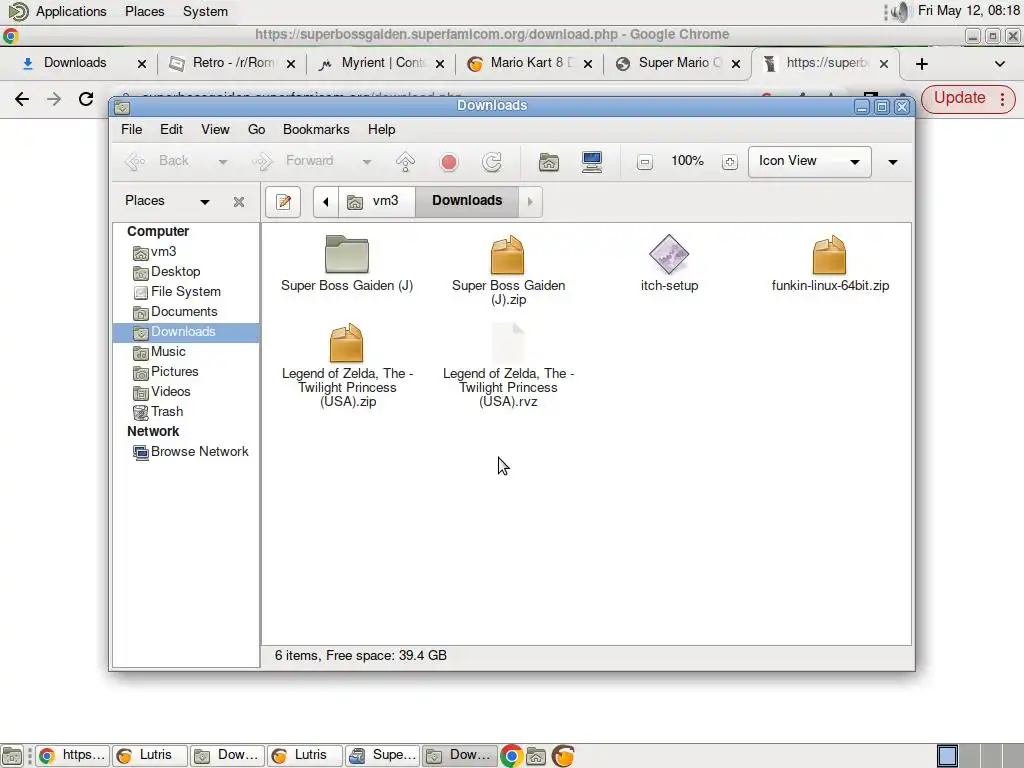
Task: Click Chrome's back arrow
Action: 22,99
